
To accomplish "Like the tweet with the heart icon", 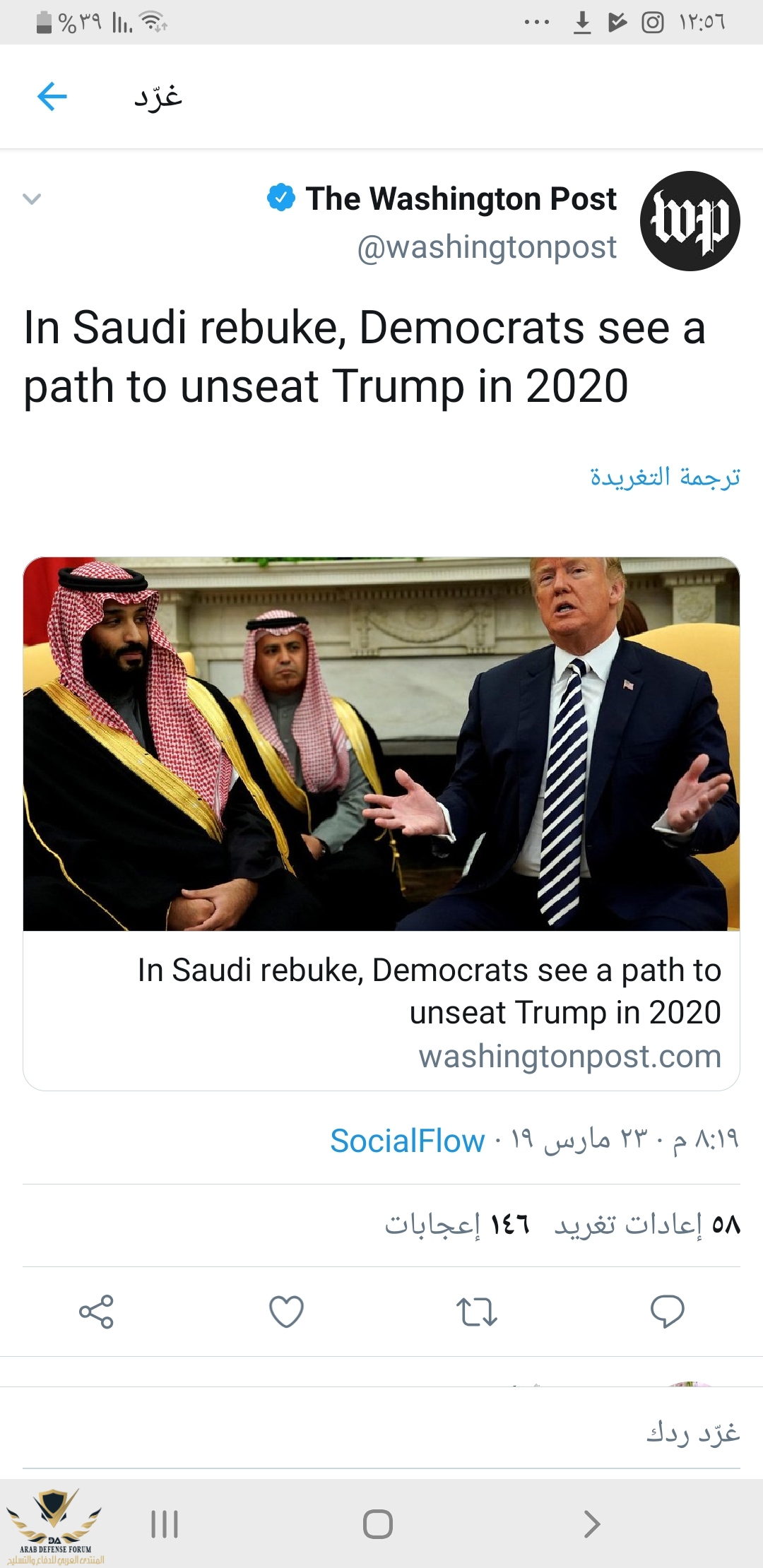I will pos(286,1312).
